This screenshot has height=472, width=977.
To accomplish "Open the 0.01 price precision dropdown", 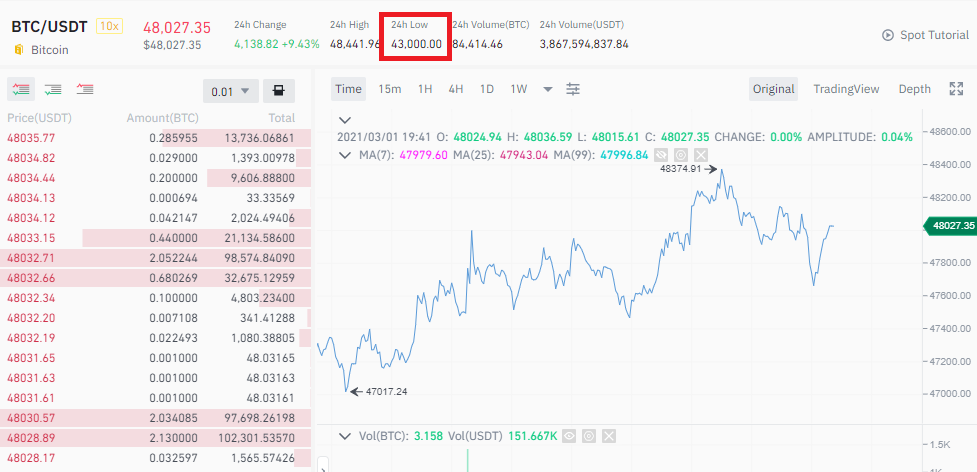I will [x=231, y=91].
